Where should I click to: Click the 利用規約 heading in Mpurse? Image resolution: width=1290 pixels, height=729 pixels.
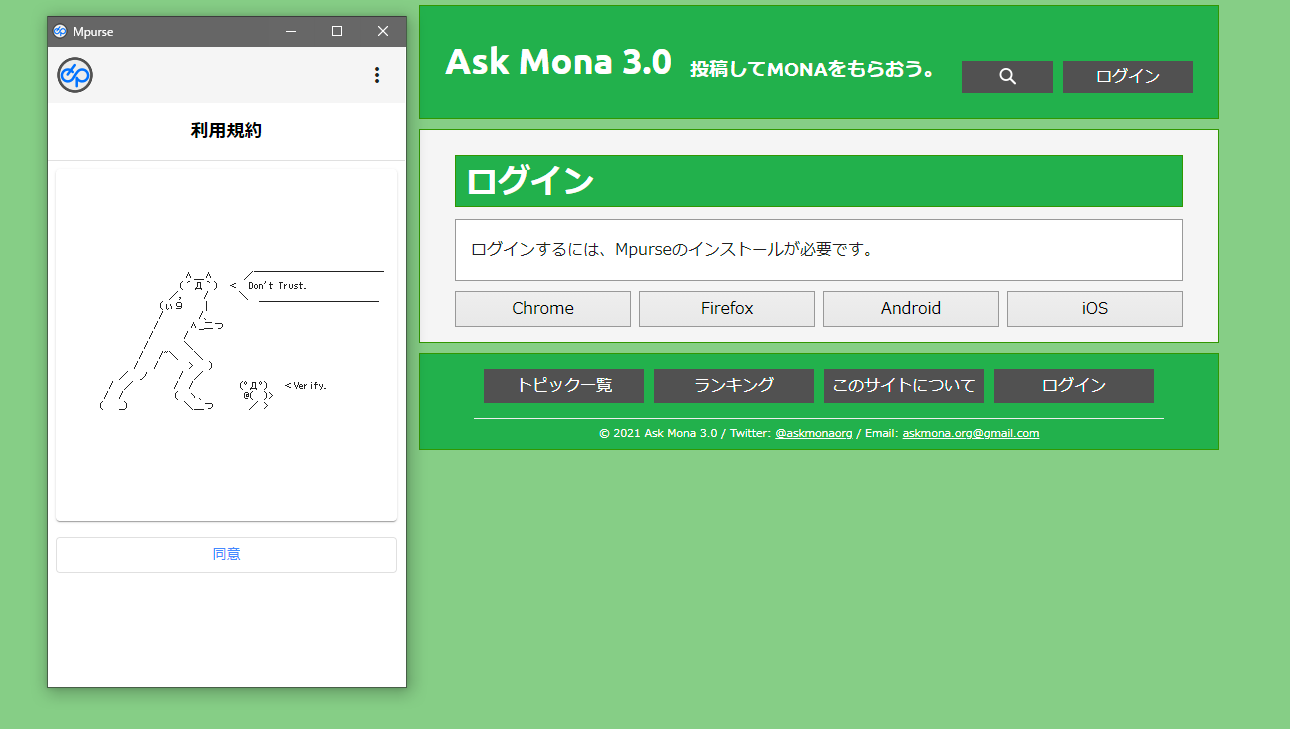click(226, 131)
